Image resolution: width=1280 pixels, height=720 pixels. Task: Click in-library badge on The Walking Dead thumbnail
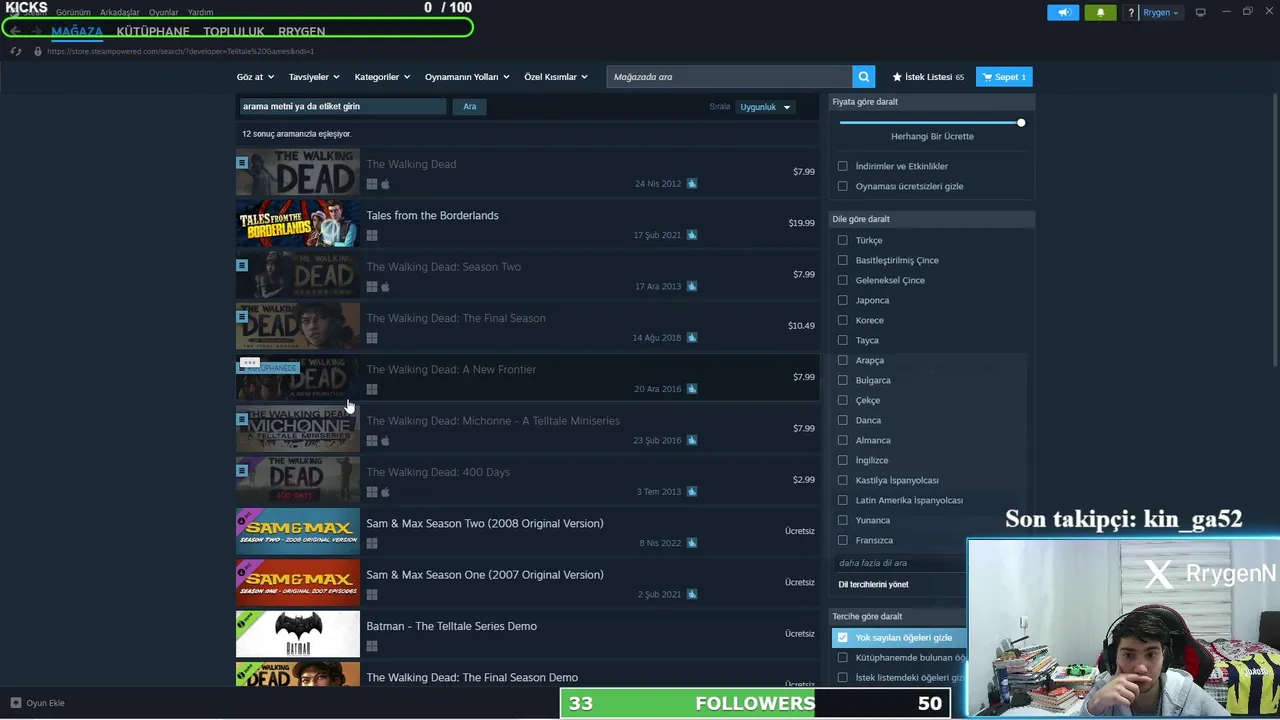tap(242, 162)
